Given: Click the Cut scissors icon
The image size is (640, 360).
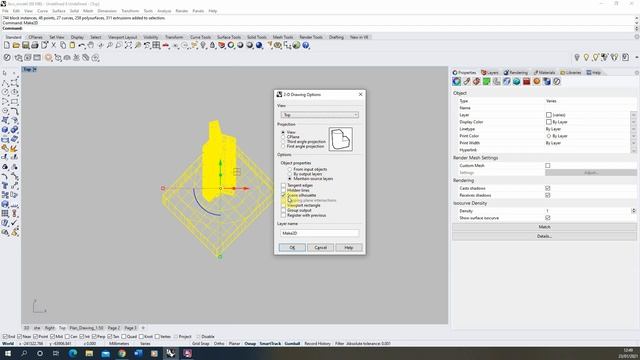Looking at the screenshot, I should pyautogui.click(x=53, y=45).
